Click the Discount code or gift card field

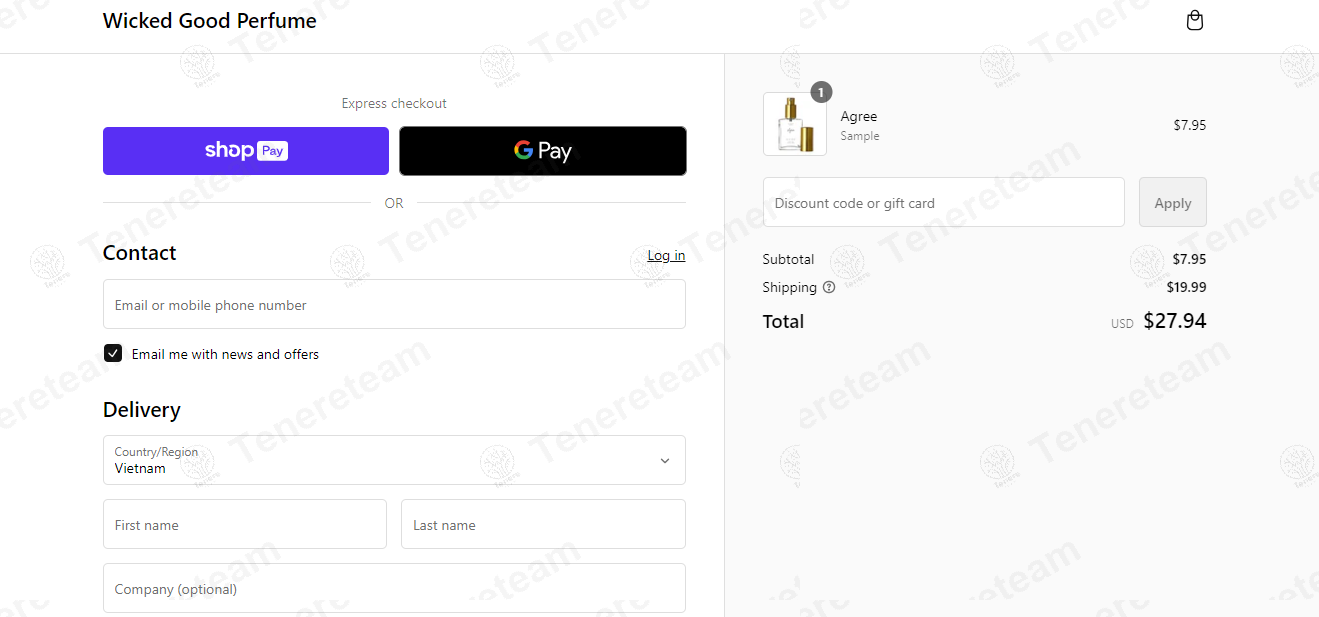pyautogui.click(x=944, y=202)
